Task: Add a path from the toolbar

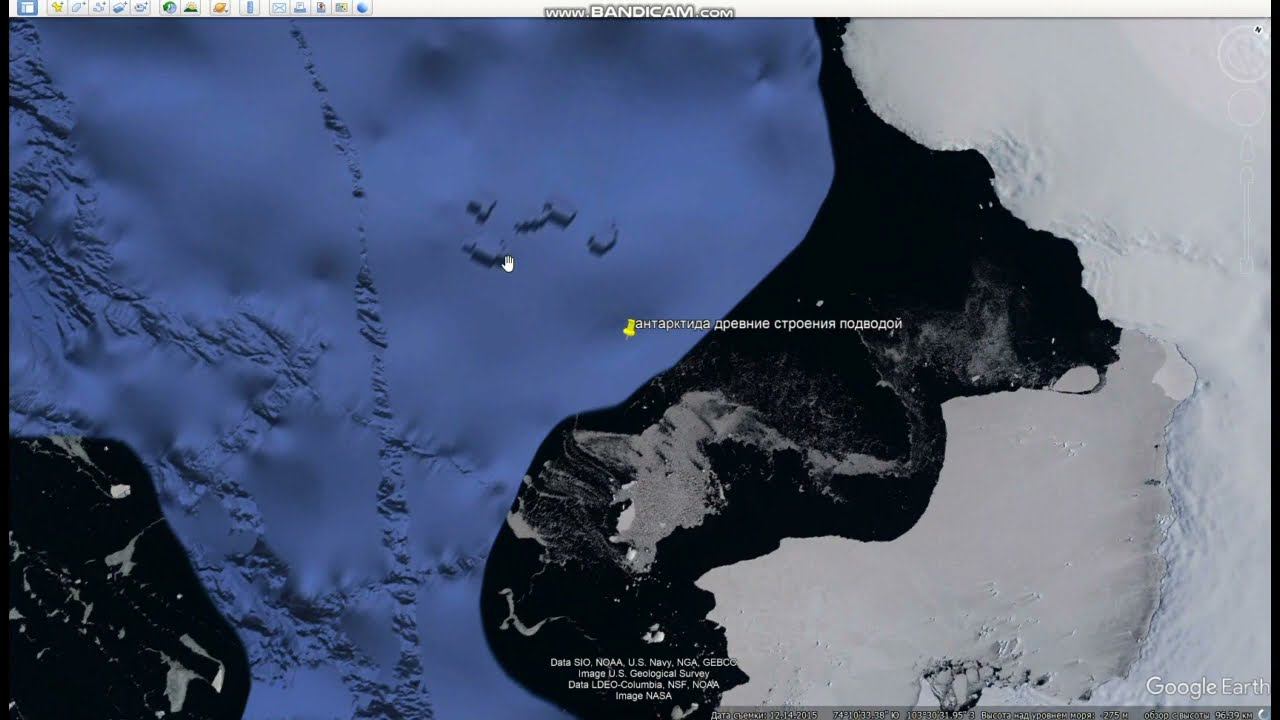Action: (x=99, y=7)
